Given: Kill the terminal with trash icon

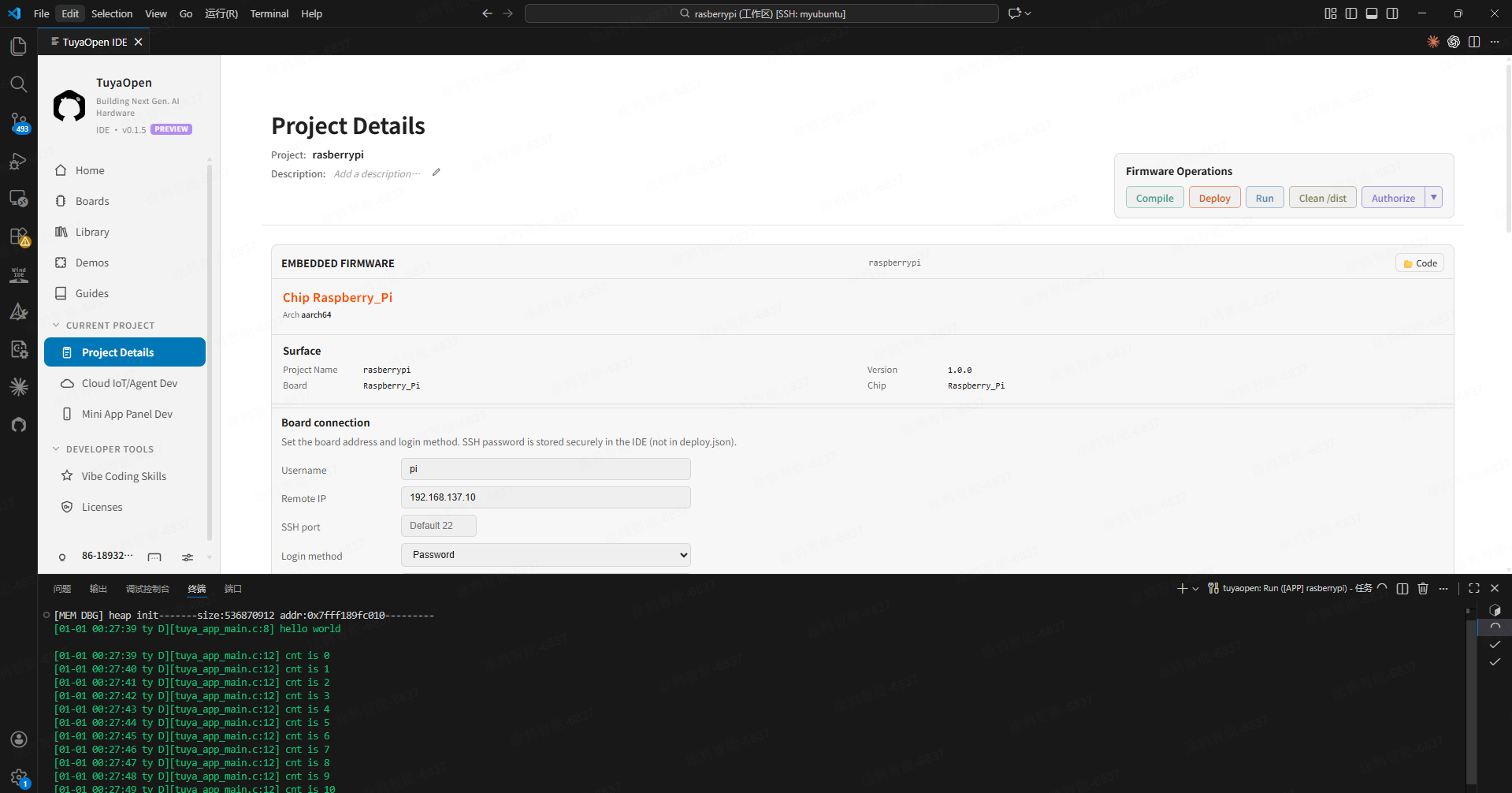Looking at the screenshot, I should (x=1423, y=588).
